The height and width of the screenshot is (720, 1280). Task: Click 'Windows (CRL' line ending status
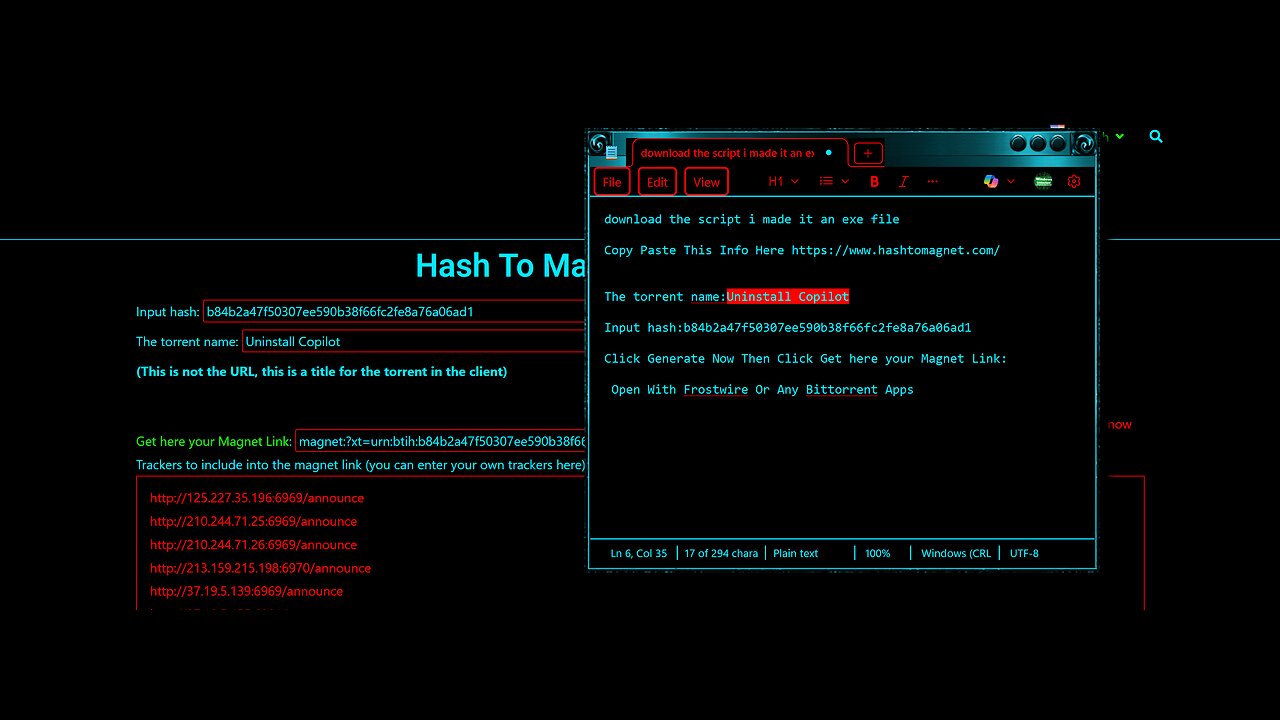click(x=956, y=553)
